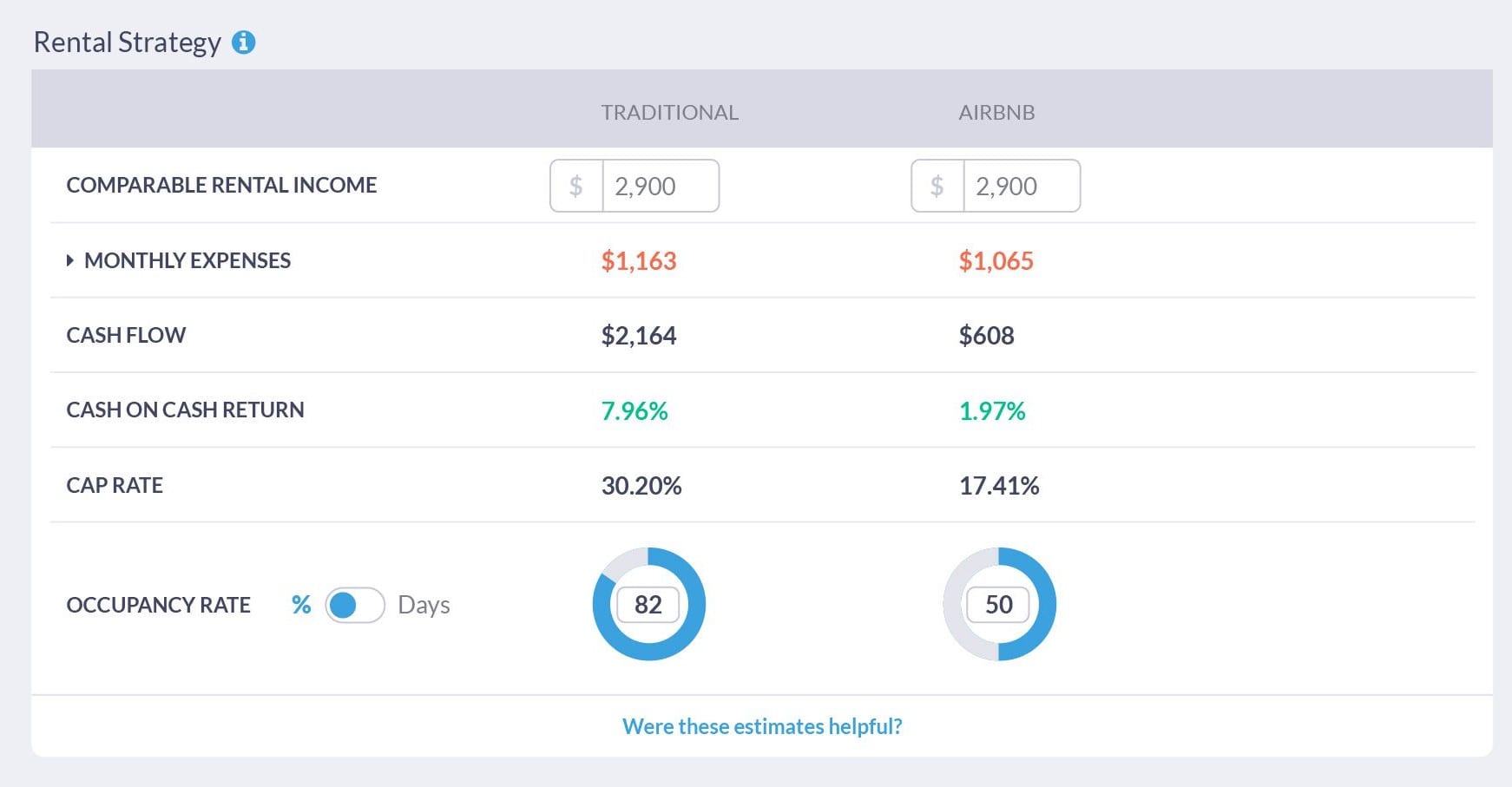Click the Days label on the occupancy toggle
Image resolution: width=1512 pixels, height=787 pixels.
(424, 605)
